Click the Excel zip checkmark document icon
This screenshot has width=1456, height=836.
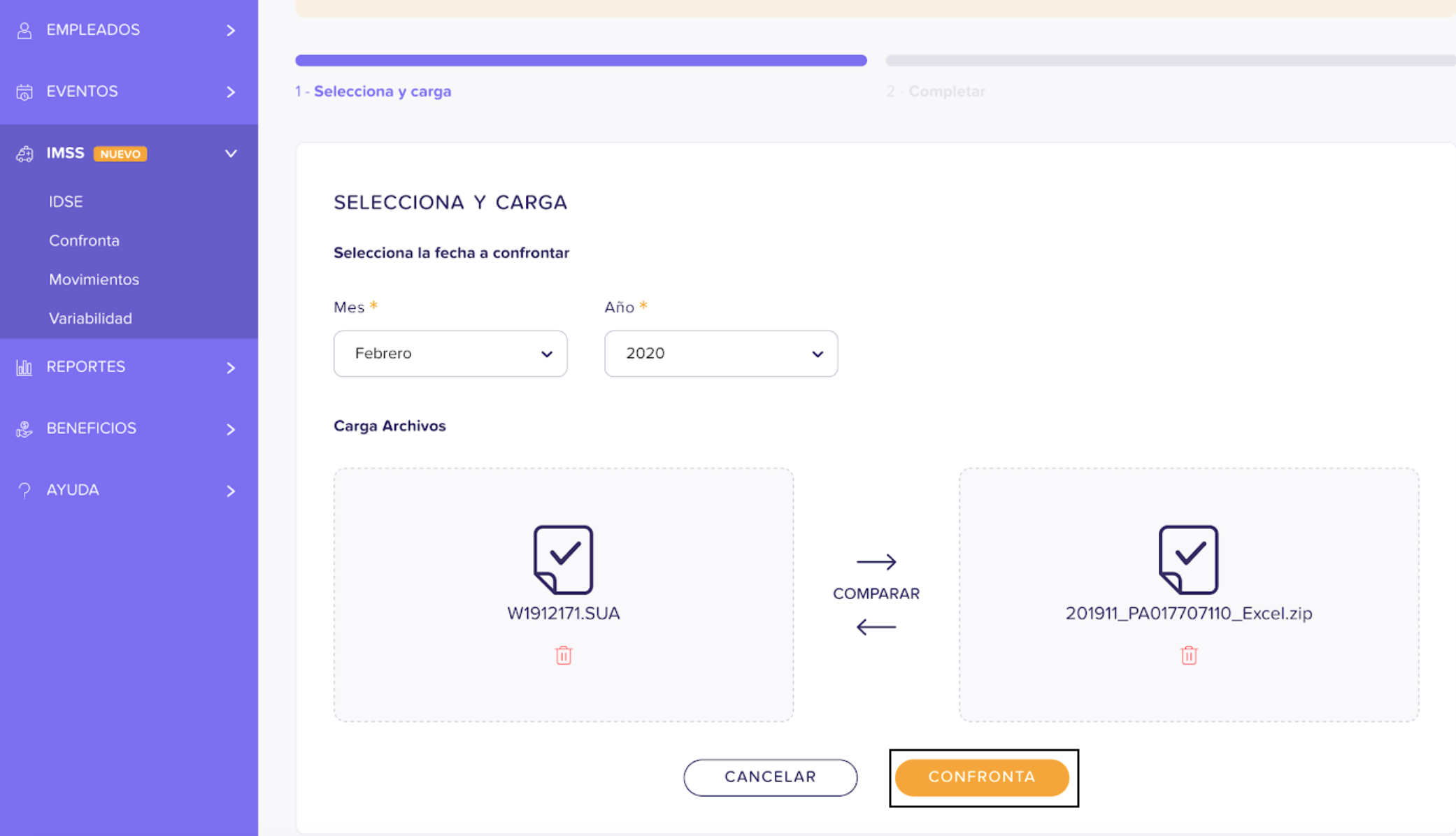[x=1188, y=559]
